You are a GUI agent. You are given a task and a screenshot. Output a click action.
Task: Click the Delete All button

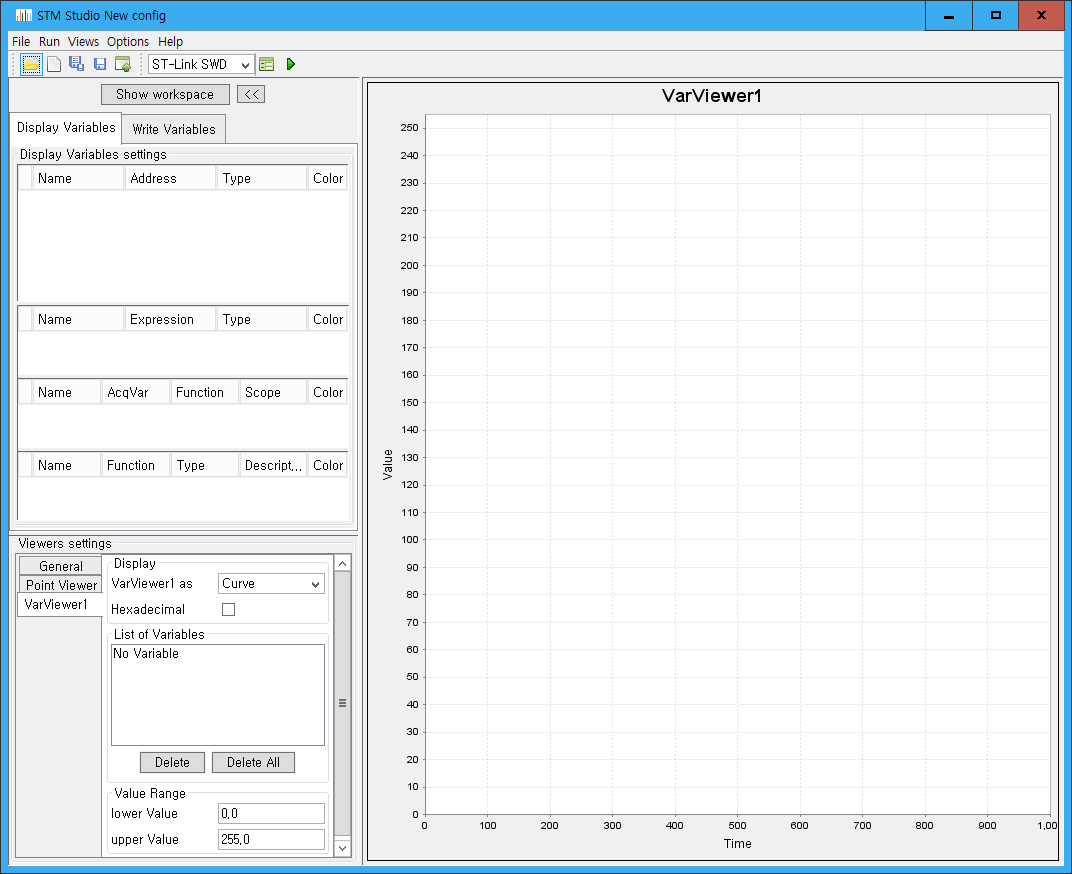click(253, 763)
